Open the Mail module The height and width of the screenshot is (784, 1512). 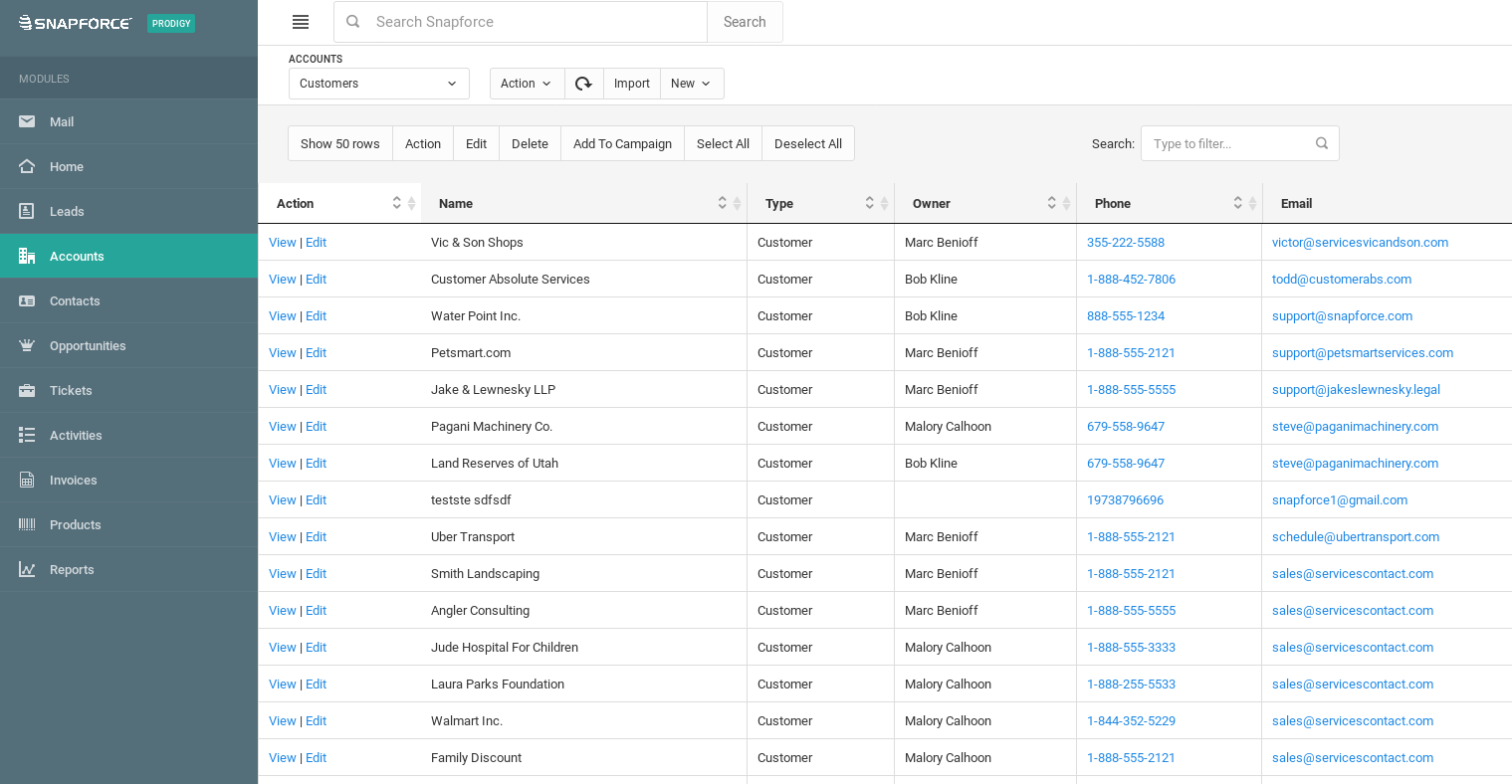(128, 121)
